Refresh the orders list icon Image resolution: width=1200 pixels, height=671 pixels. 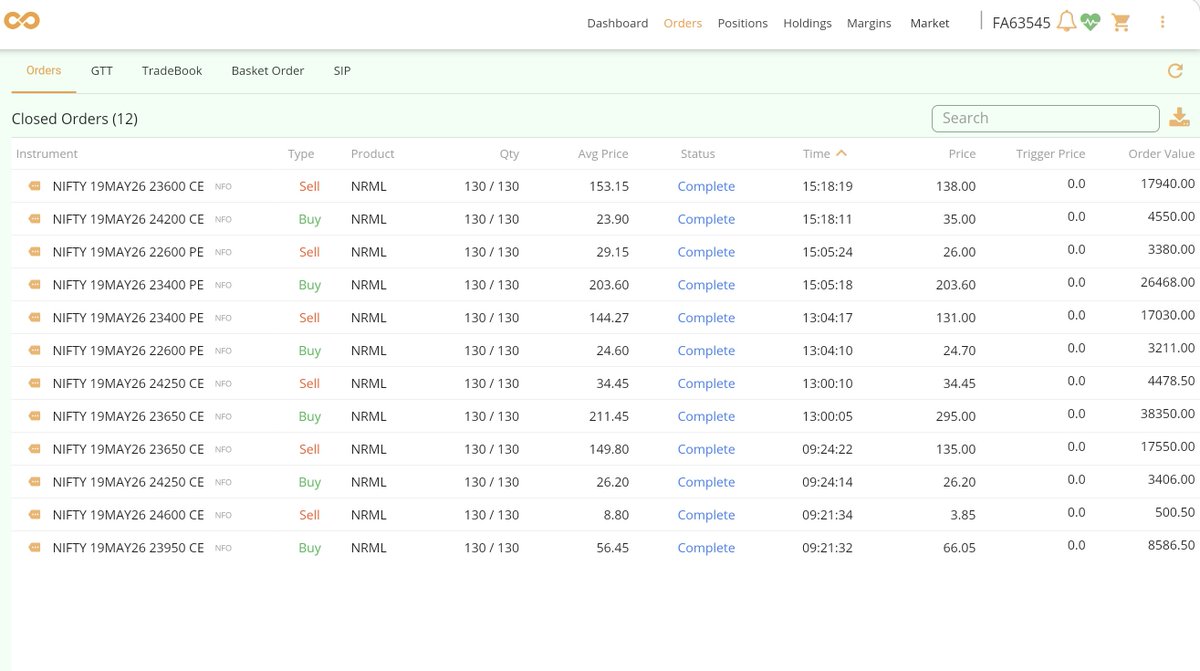pos(1176,71)
